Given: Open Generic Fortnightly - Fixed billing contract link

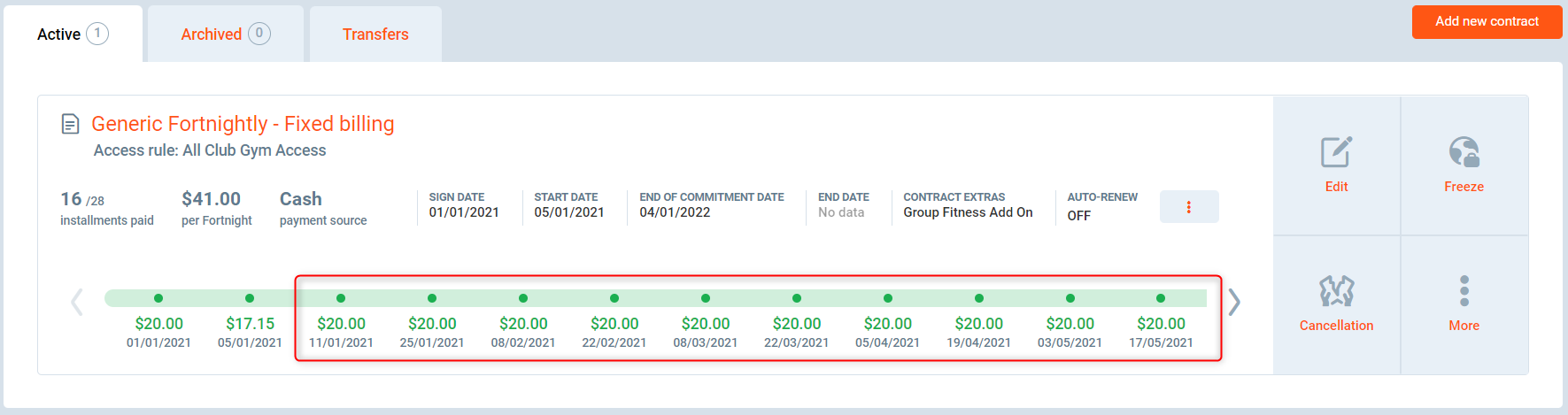Looking at the screenshot, I should click(243, 124).
